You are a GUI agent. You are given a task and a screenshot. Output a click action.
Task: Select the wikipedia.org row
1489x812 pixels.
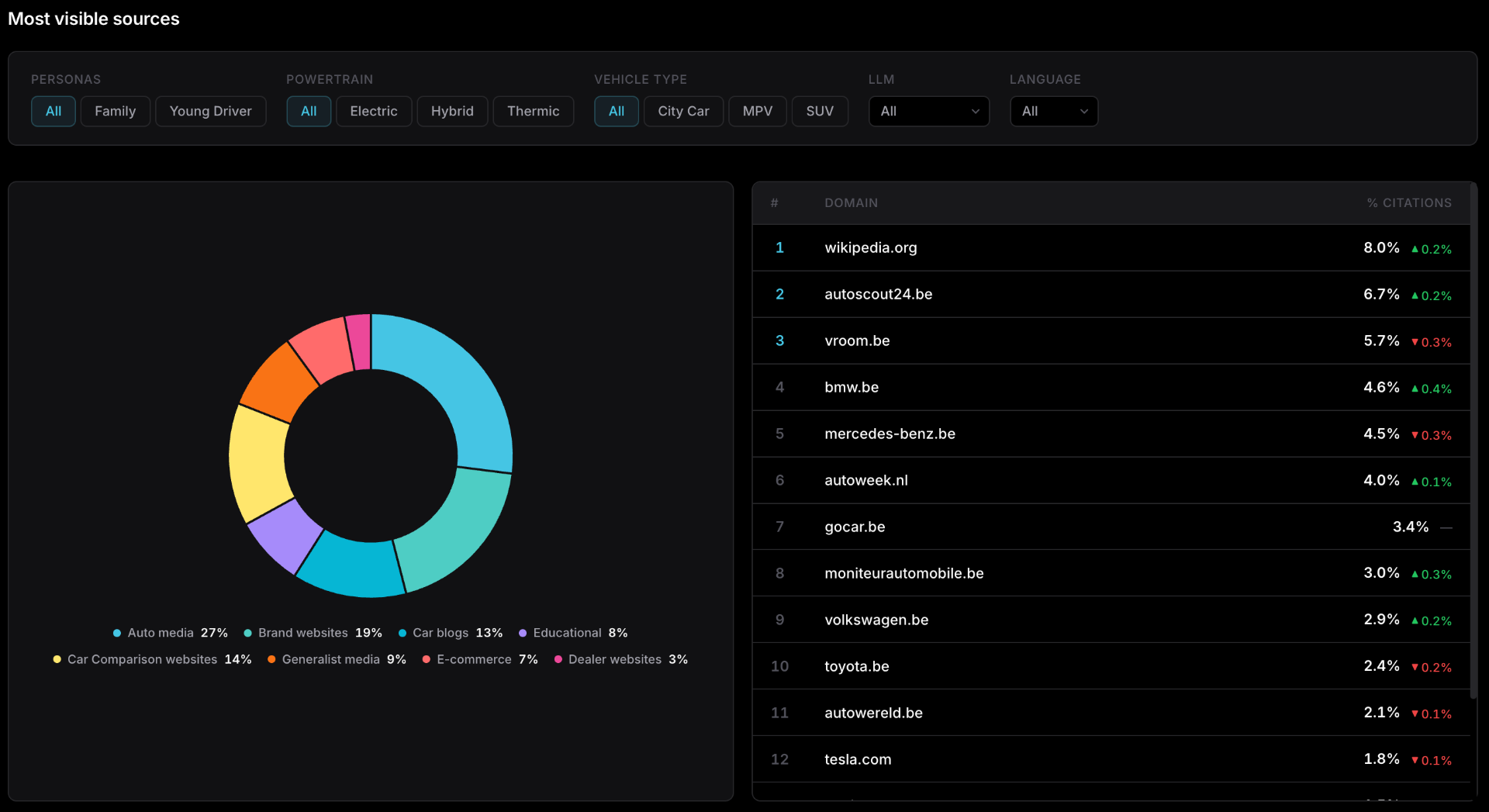(x=1111, y=247)
